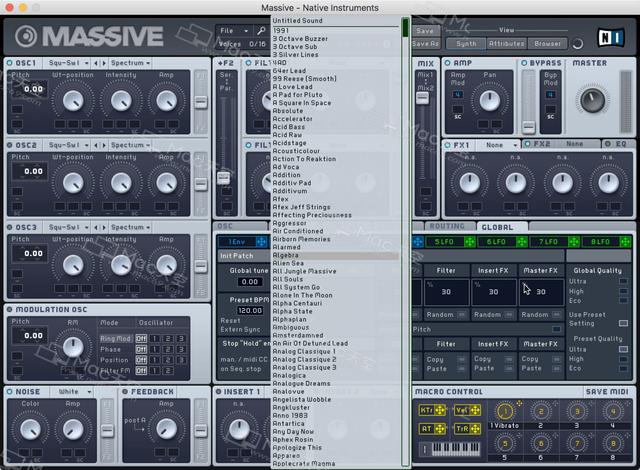Click the Macro 2 knob
Image resolution: width=640 pixels, height=470 pixels.
pos(541,411)
